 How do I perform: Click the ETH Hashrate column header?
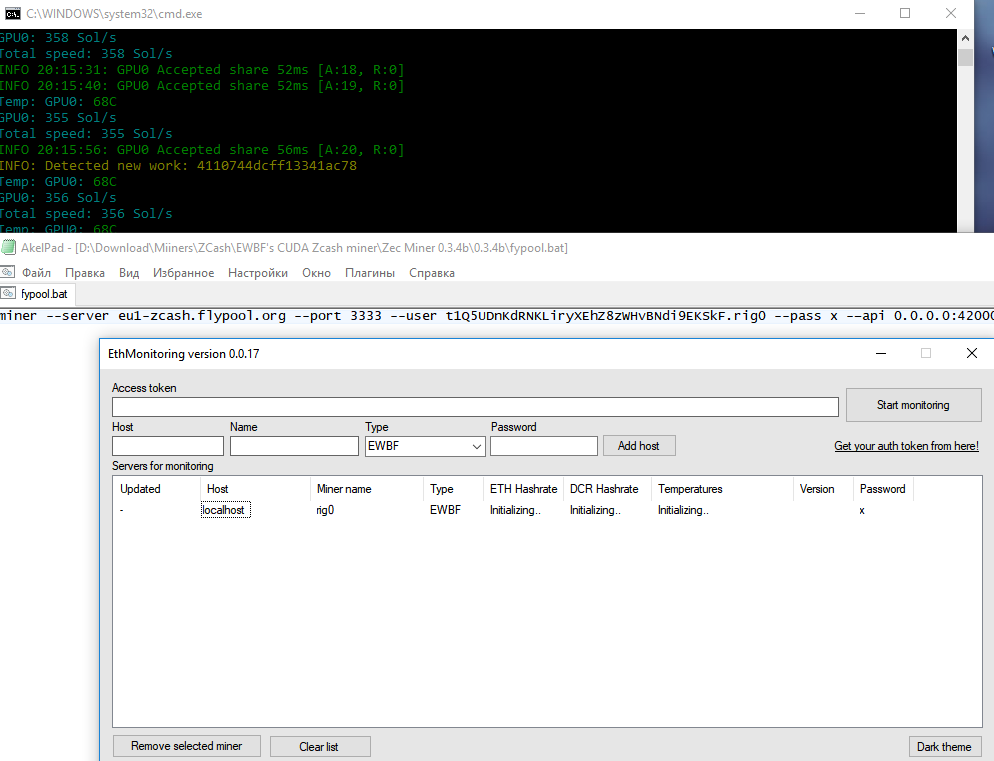[x=524, y=489]
